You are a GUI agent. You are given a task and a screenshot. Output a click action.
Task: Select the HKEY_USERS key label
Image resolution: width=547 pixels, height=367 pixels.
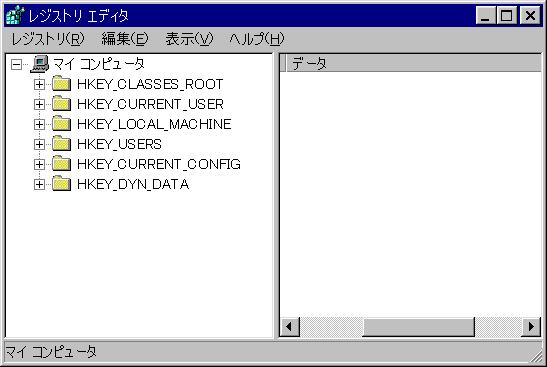119,144
